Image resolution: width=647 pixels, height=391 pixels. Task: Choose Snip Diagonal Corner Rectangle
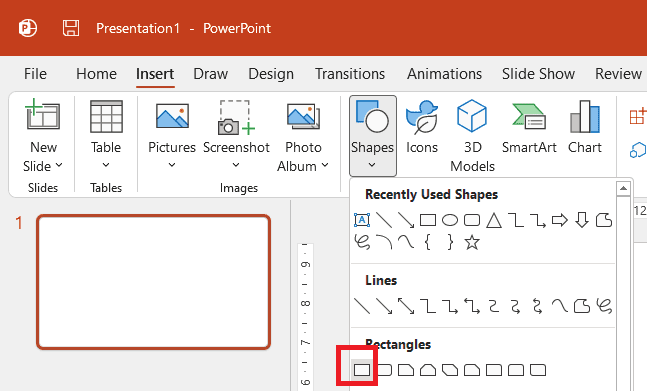[450, 370]
